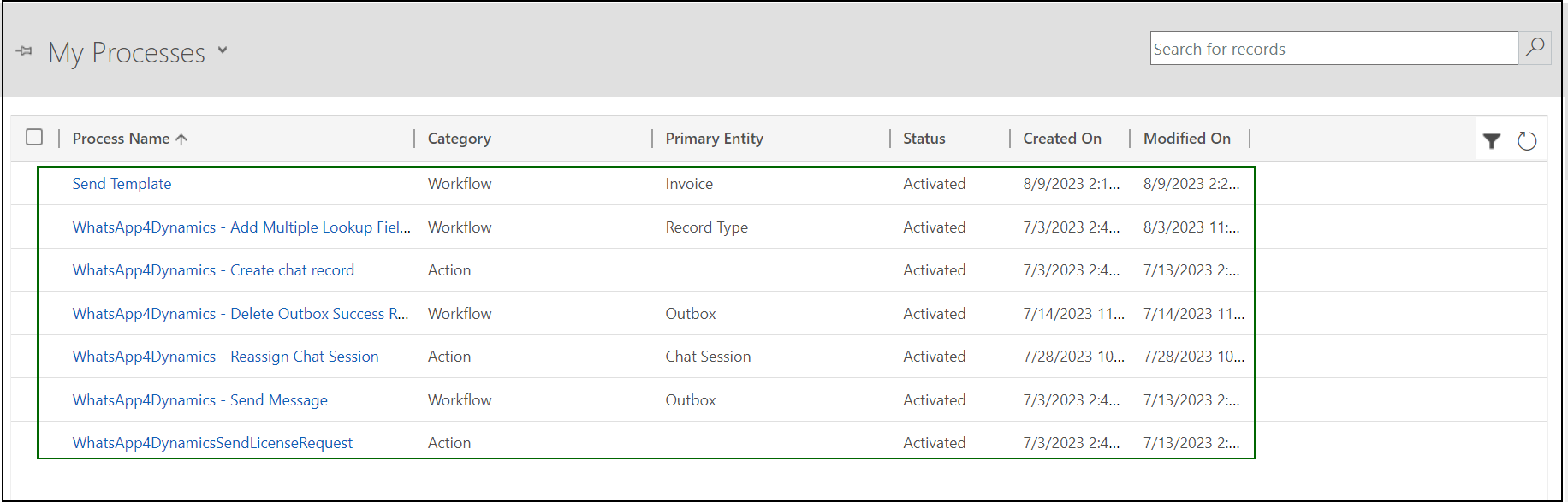Viewport: 1568px width, 502px height.
Task: Click created date 7/28/2023 10...
Action: [1074, 357]
